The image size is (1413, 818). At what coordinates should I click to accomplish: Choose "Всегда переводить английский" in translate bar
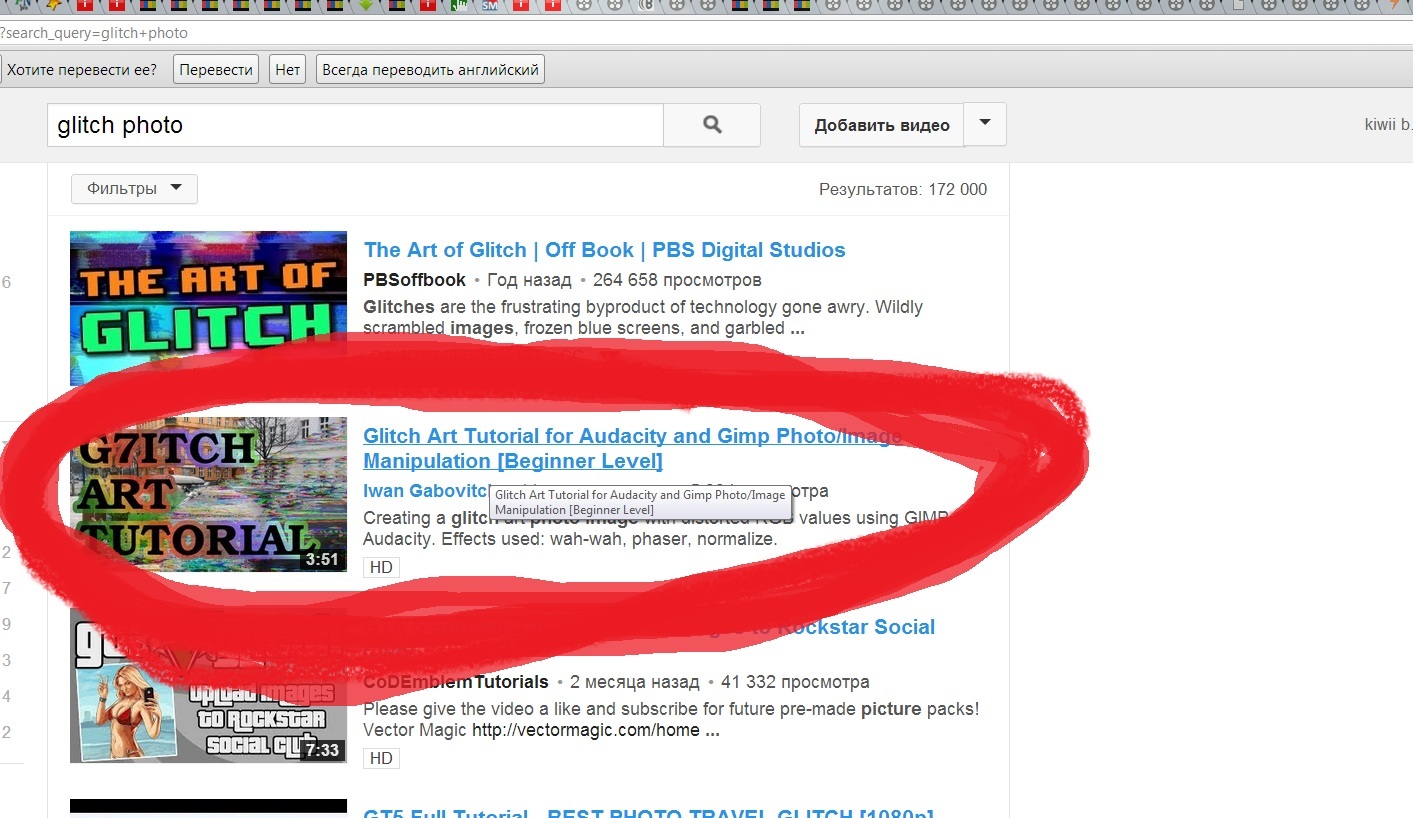(430, 70)
